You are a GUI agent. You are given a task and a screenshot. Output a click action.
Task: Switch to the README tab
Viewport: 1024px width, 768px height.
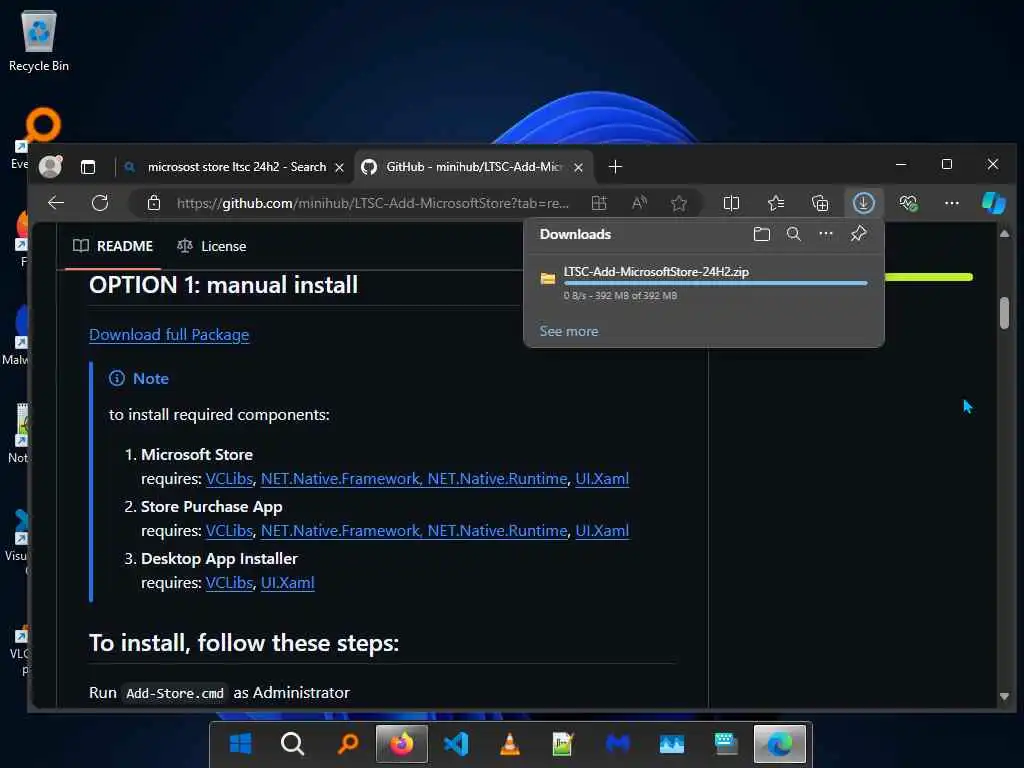tap(113, 246)
